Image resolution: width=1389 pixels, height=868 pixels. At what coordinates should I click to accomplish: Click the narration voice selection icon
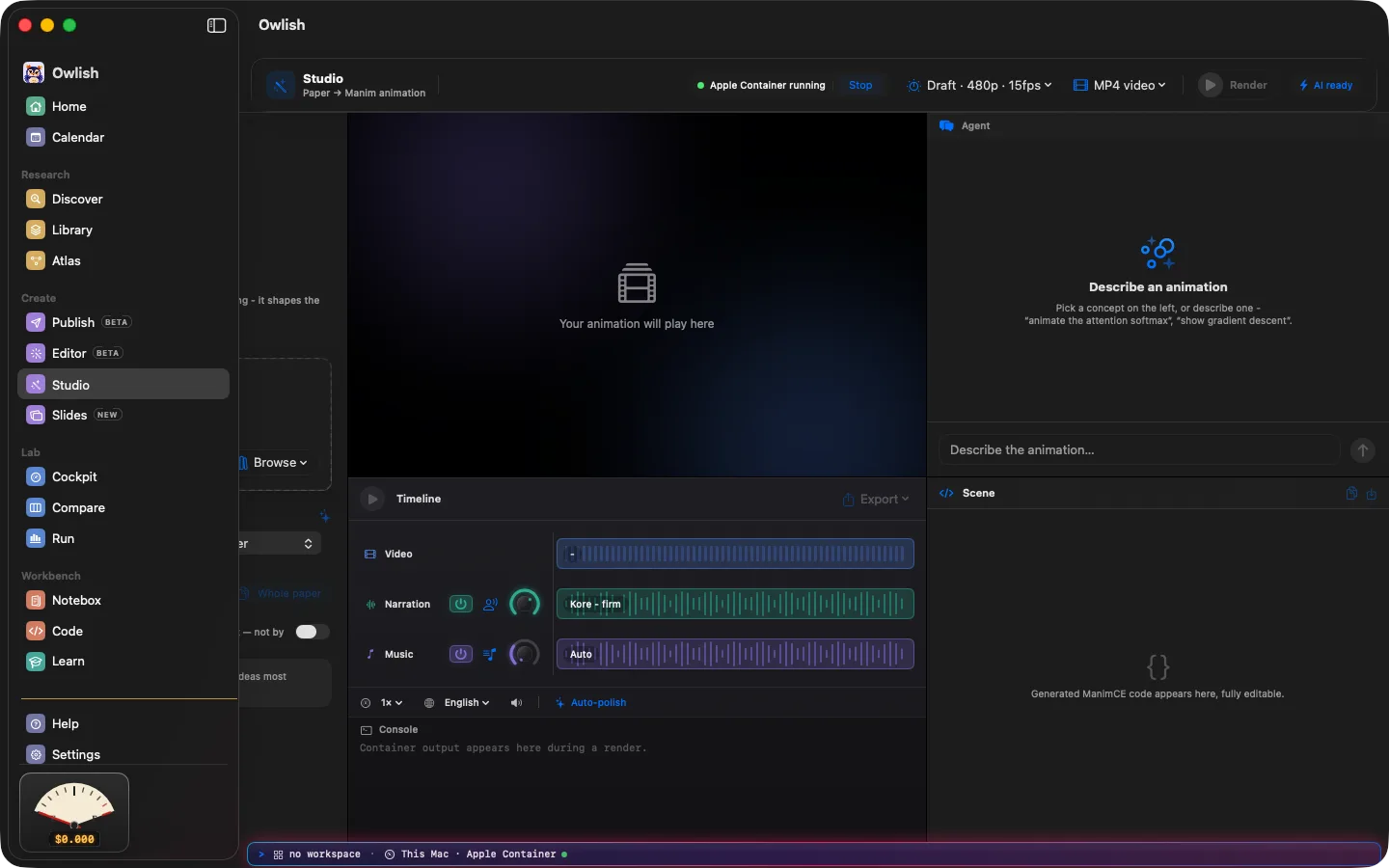pyautogui.click(x=491, y=604)
